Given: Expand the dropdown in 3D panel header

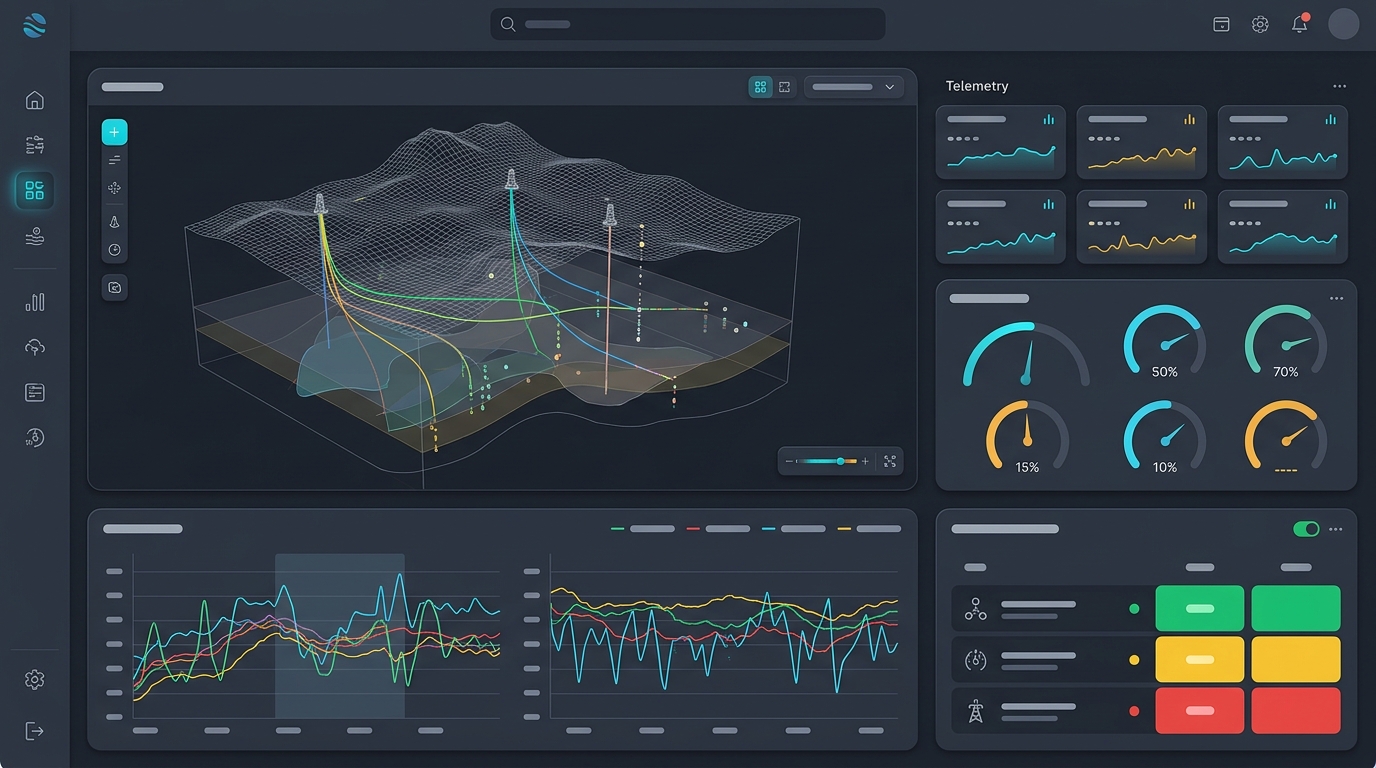Looking at the screenshot, I should pos(854,87).
